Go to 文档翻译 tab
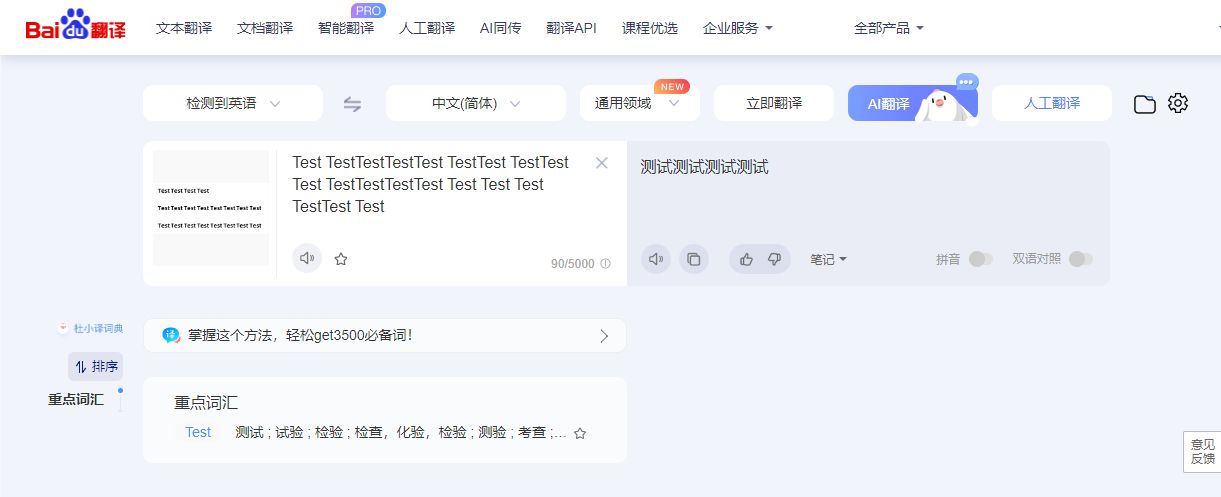 pos(265,28)
